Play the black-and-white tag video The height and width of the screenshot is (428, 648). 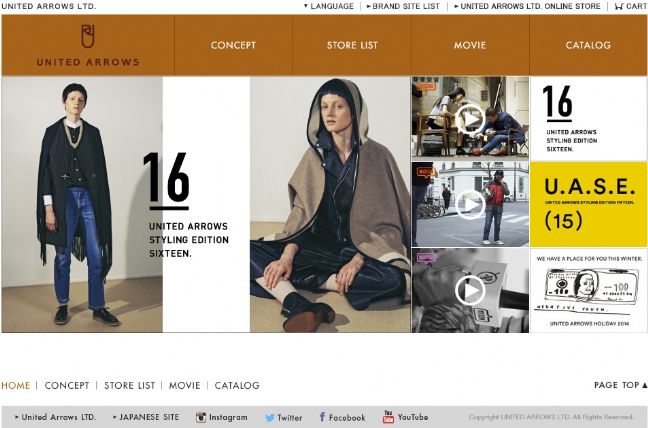(x=470, y=290)
